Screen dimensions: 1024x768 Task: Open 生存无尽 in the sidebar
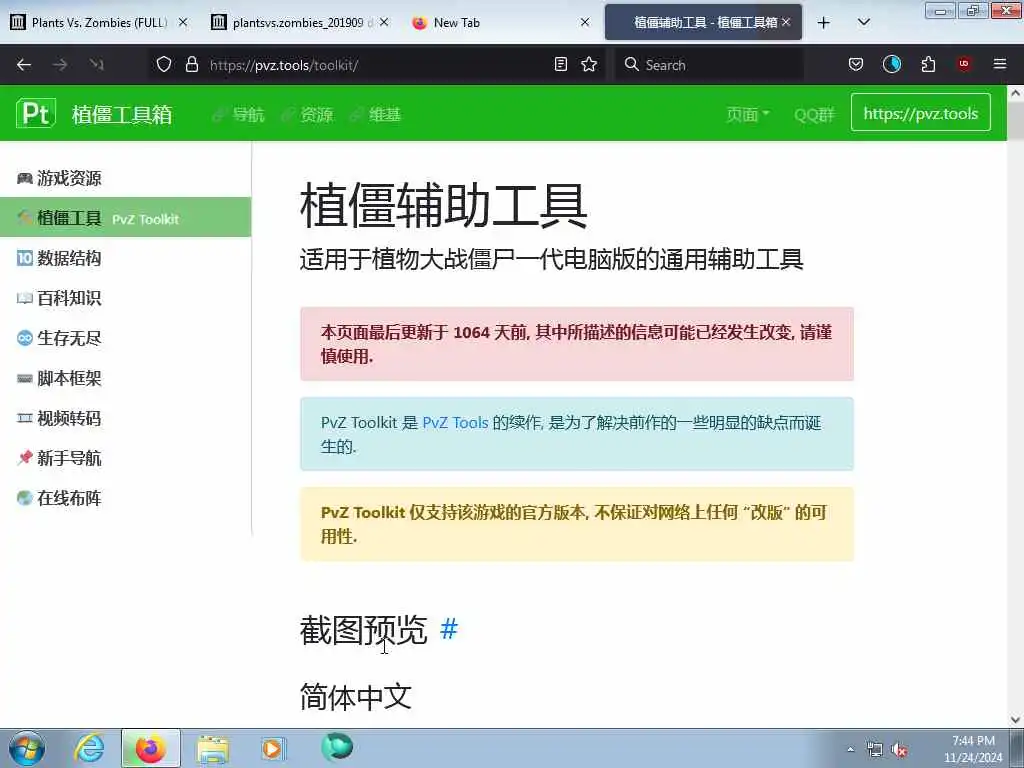125,338
